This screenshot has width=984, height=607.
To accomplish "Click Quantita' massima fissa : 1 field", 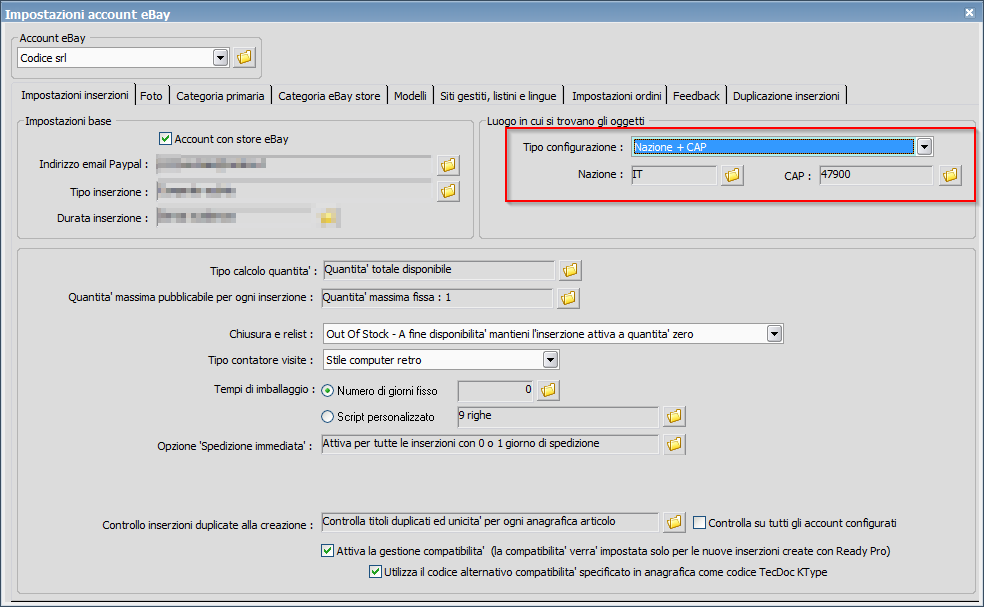I will point(437,298).
